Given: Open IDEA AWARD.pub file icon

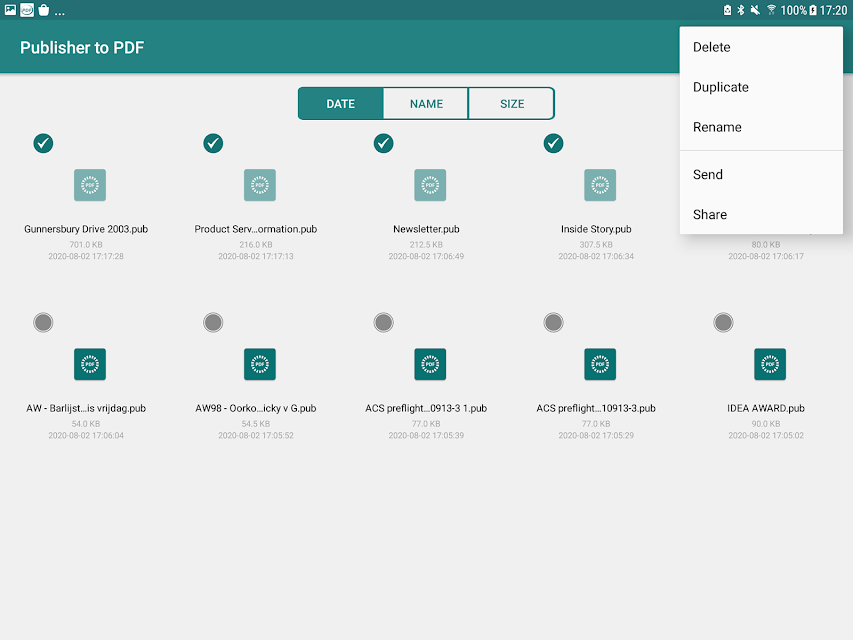Looking at the screenshot, I should tap(770, 364).
